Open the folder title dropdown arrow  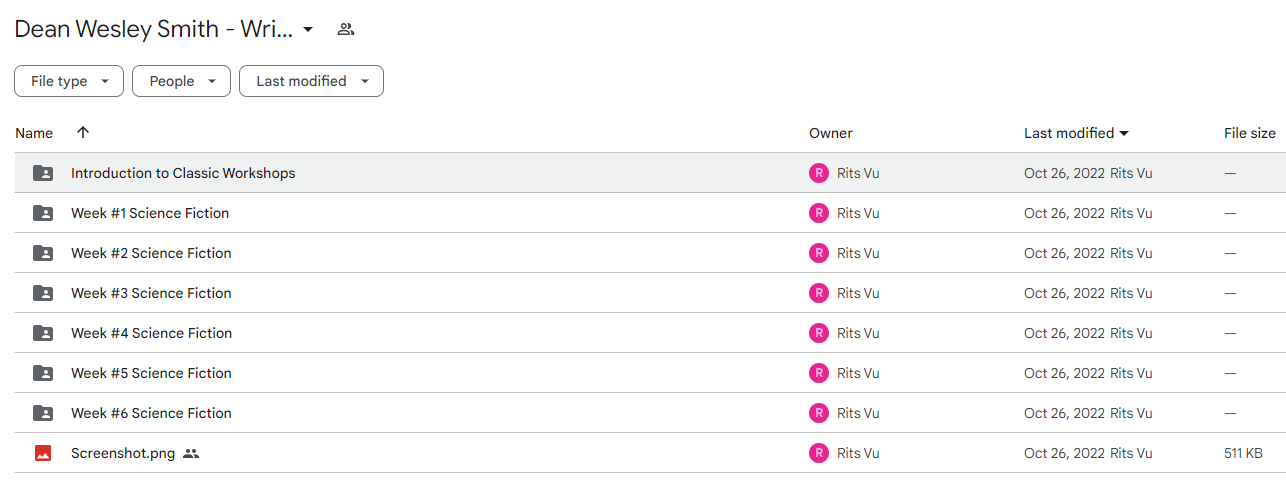point(308,29)
